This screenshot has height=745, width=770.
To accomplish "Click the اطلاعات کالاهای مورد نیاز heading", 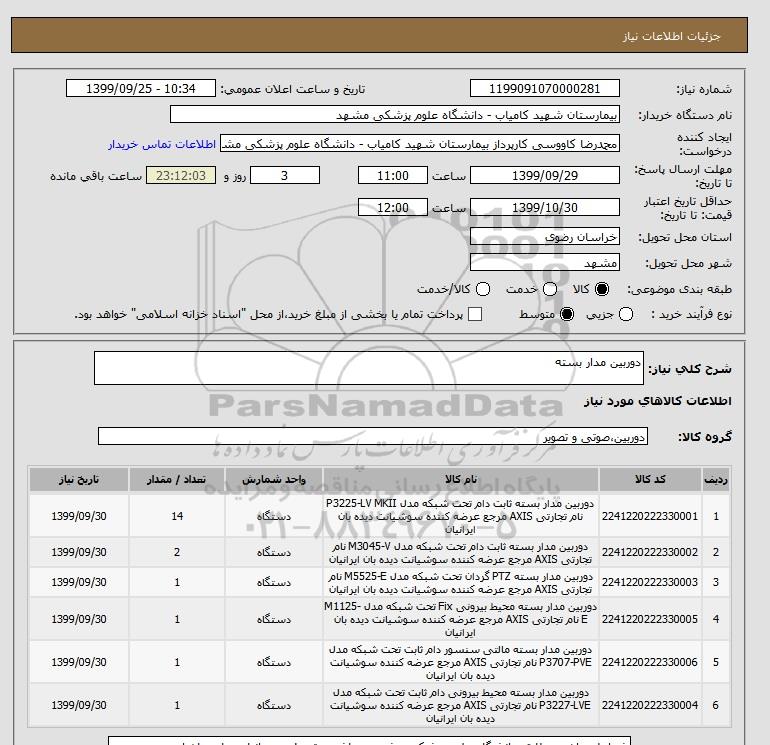I will (x=658, y=401).
